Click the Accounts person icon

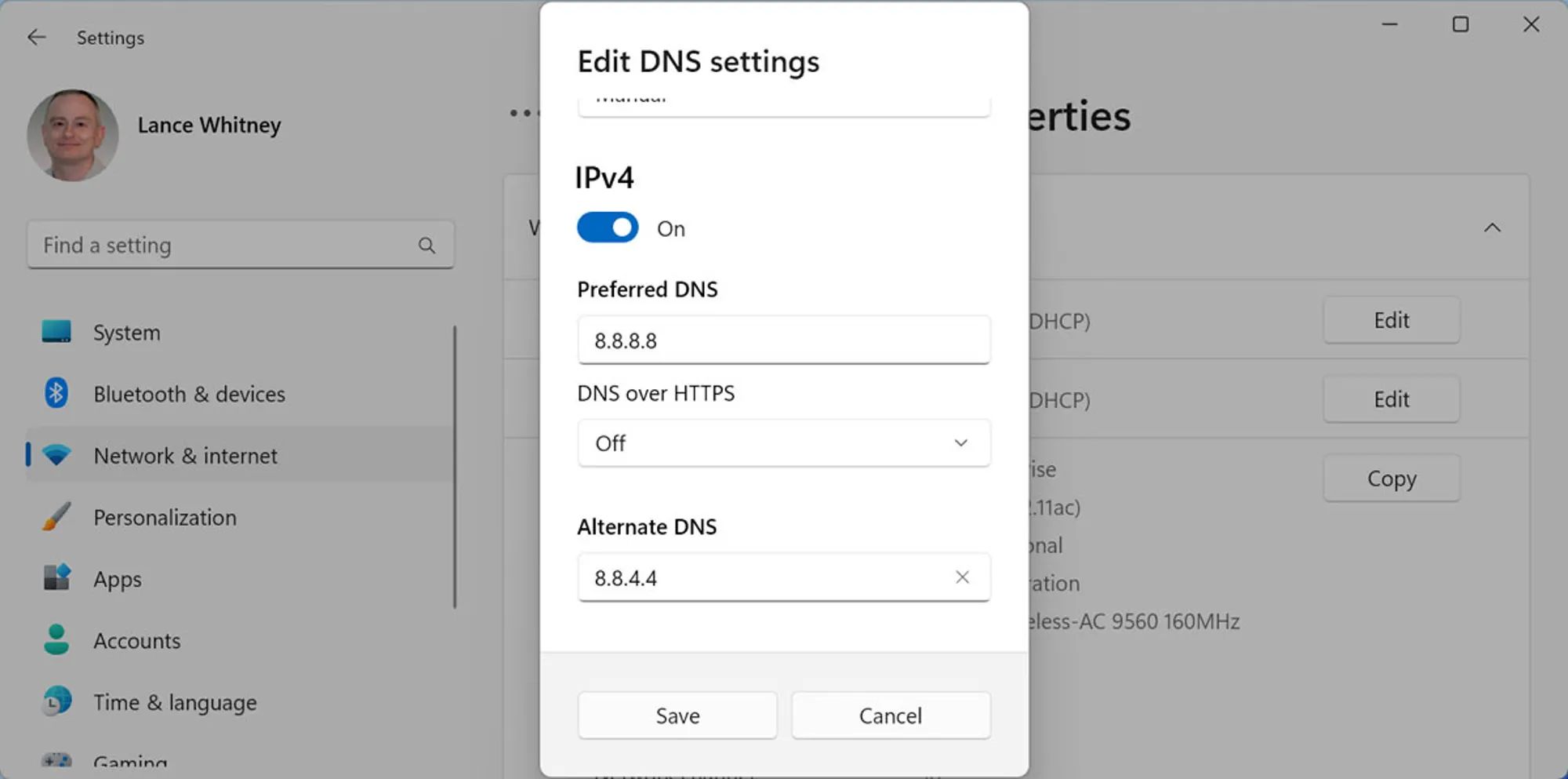point(56,640)
